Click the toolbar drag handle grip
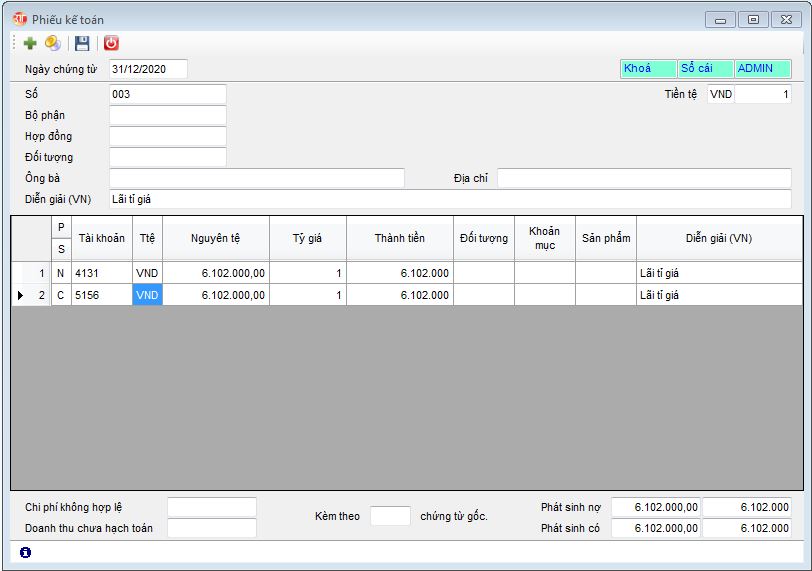 (15, 43)
